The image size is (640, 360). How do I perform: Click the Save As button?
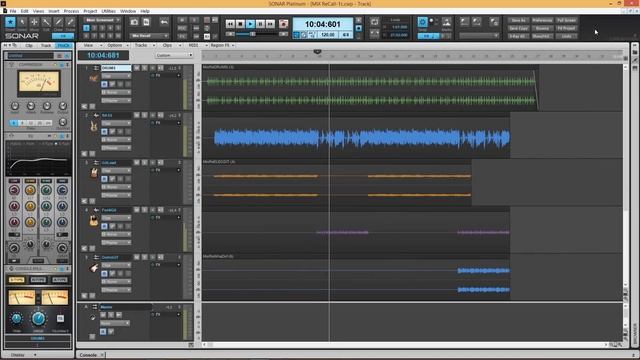(518, 20)
